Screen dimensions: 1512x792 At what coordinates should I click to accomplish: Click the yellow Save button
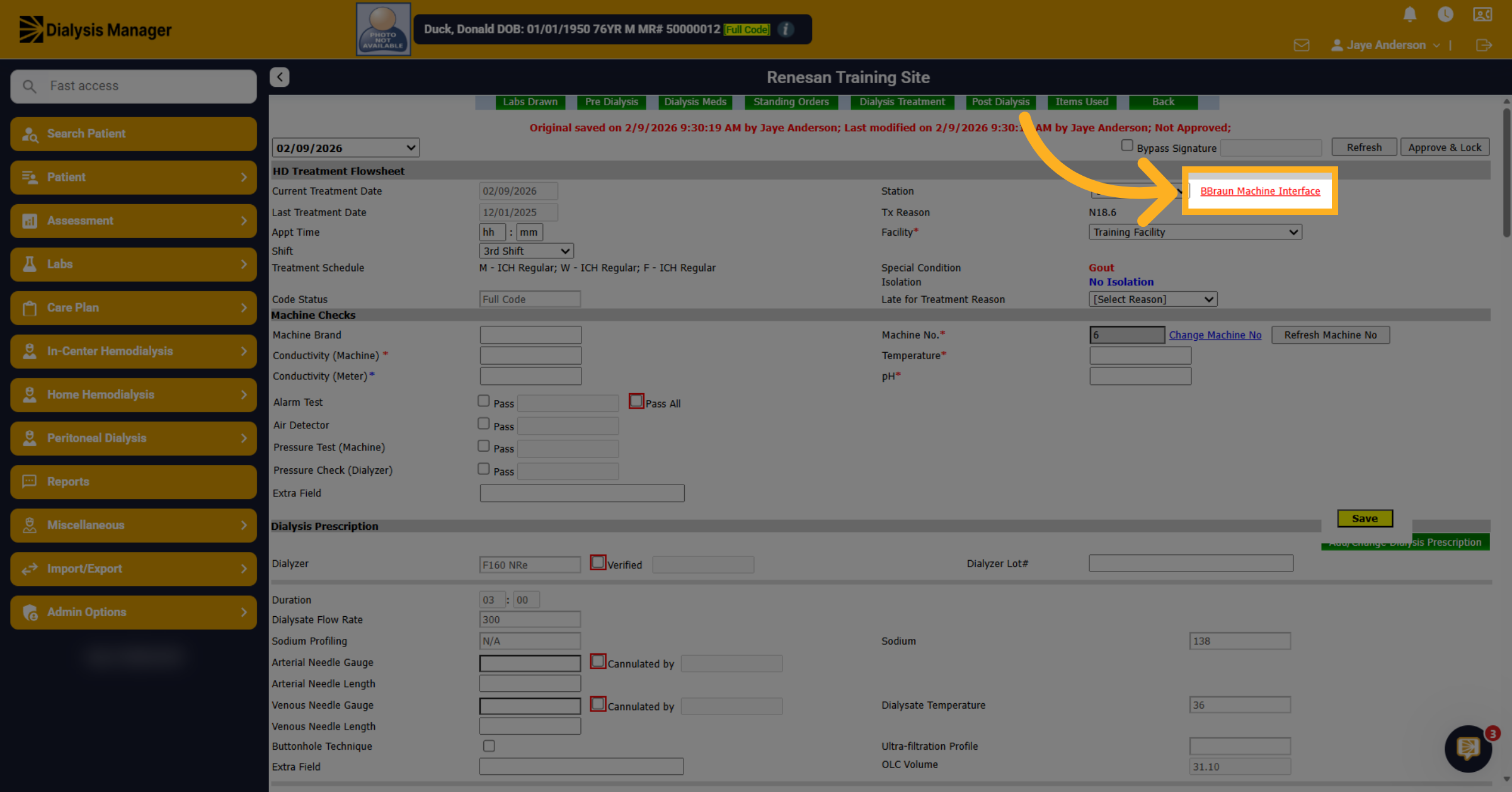tap(1365, 519)
